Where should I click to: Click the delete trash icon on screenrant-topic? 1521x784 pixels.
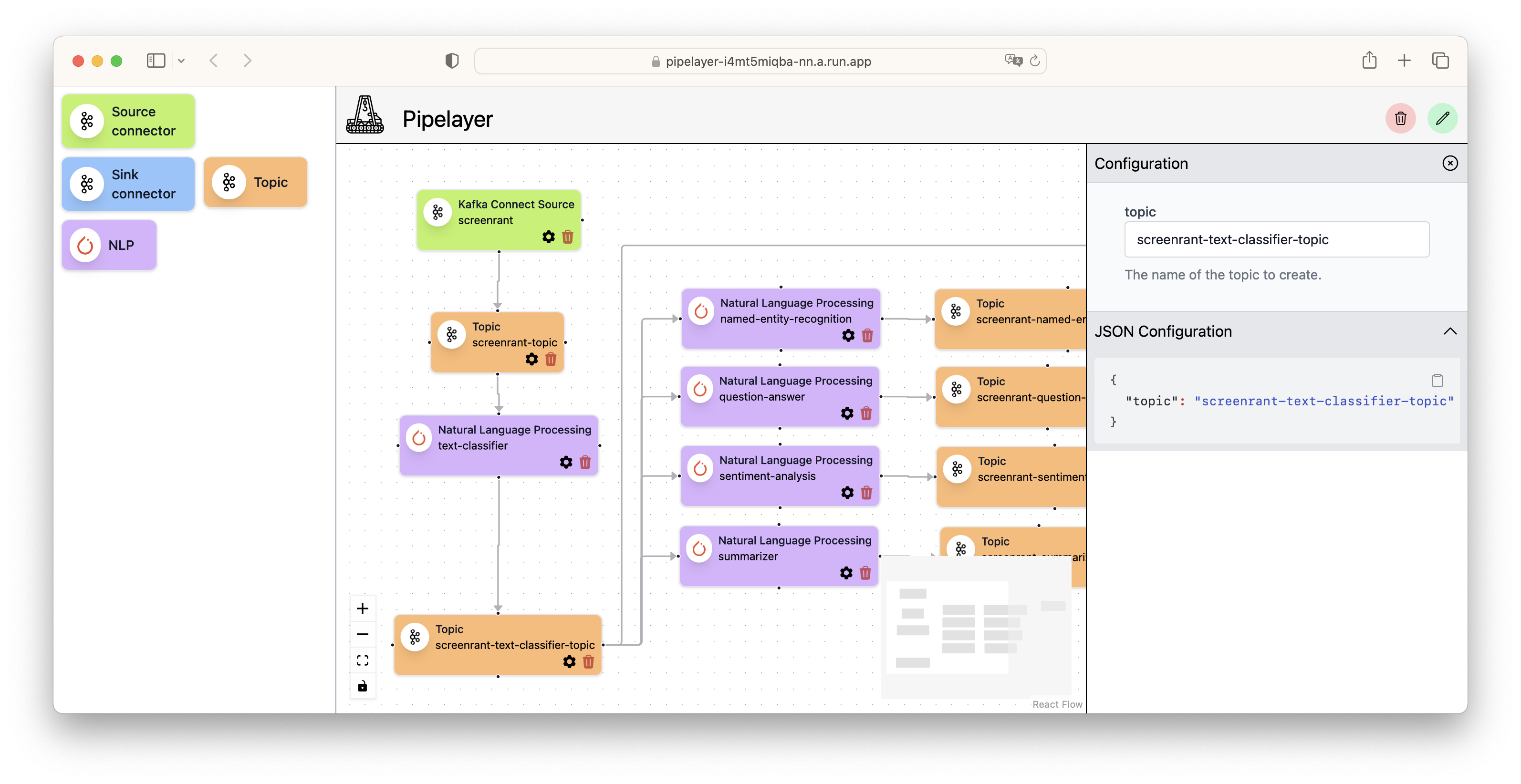click(x=555, y=359)
